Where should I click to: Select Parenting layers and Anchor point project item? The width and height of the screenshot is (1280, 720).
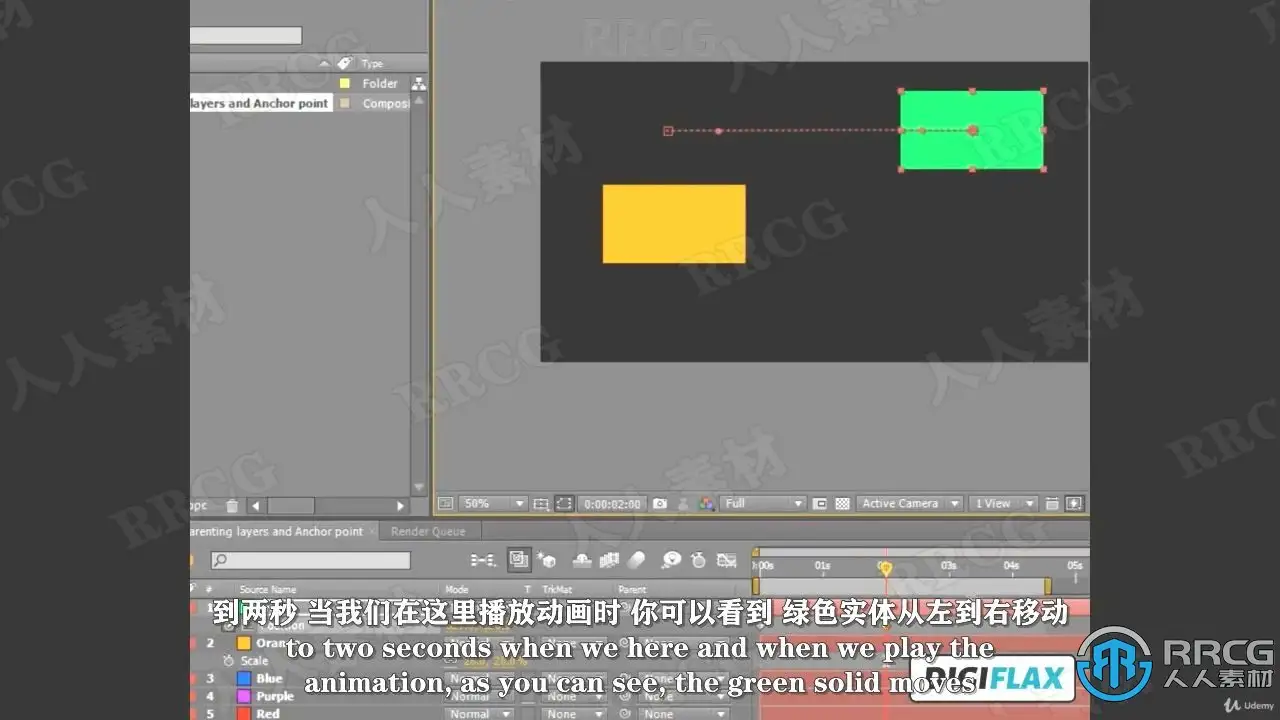tap(260, 103)
